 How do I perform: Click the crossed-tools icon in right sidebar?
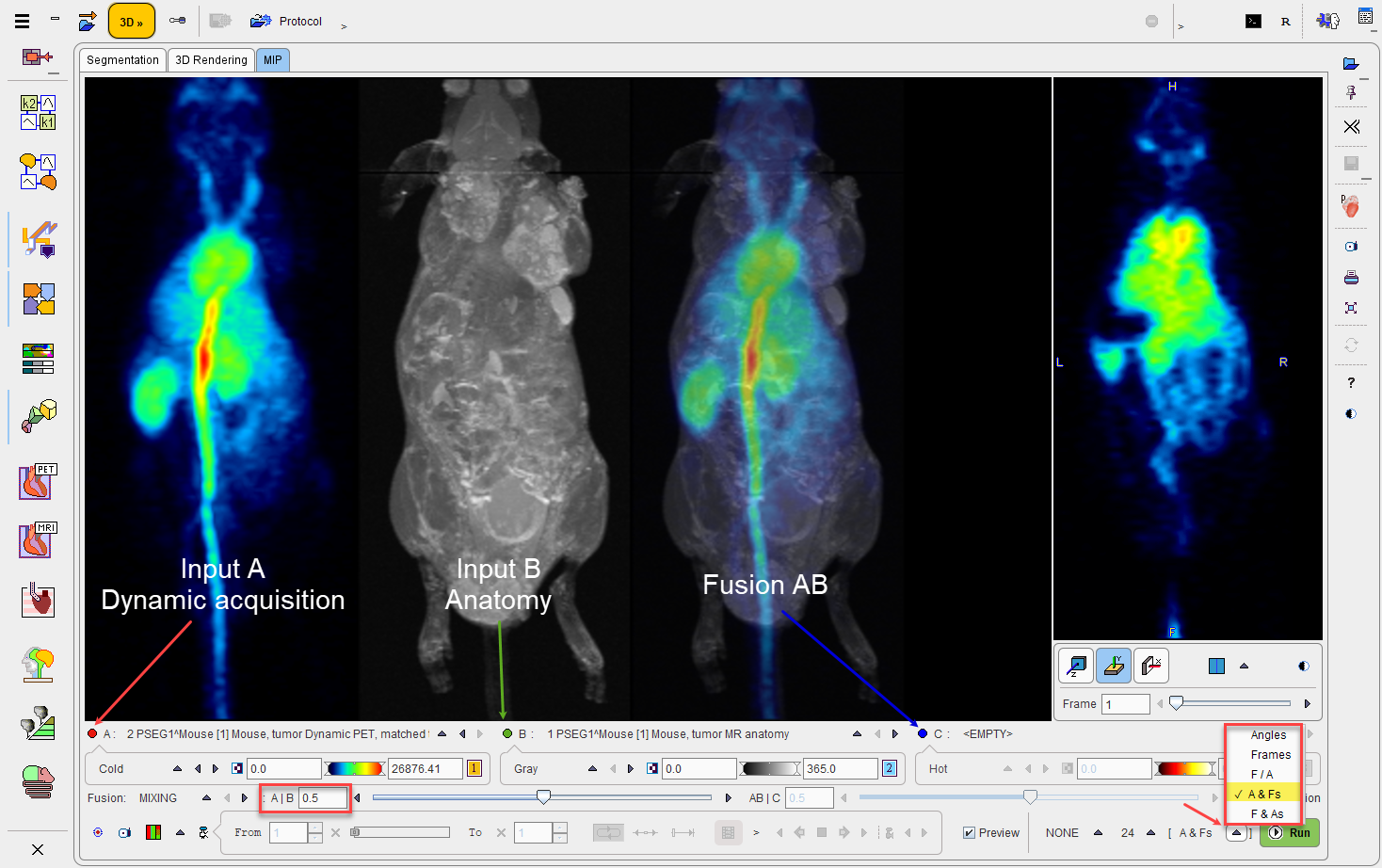1352,126
